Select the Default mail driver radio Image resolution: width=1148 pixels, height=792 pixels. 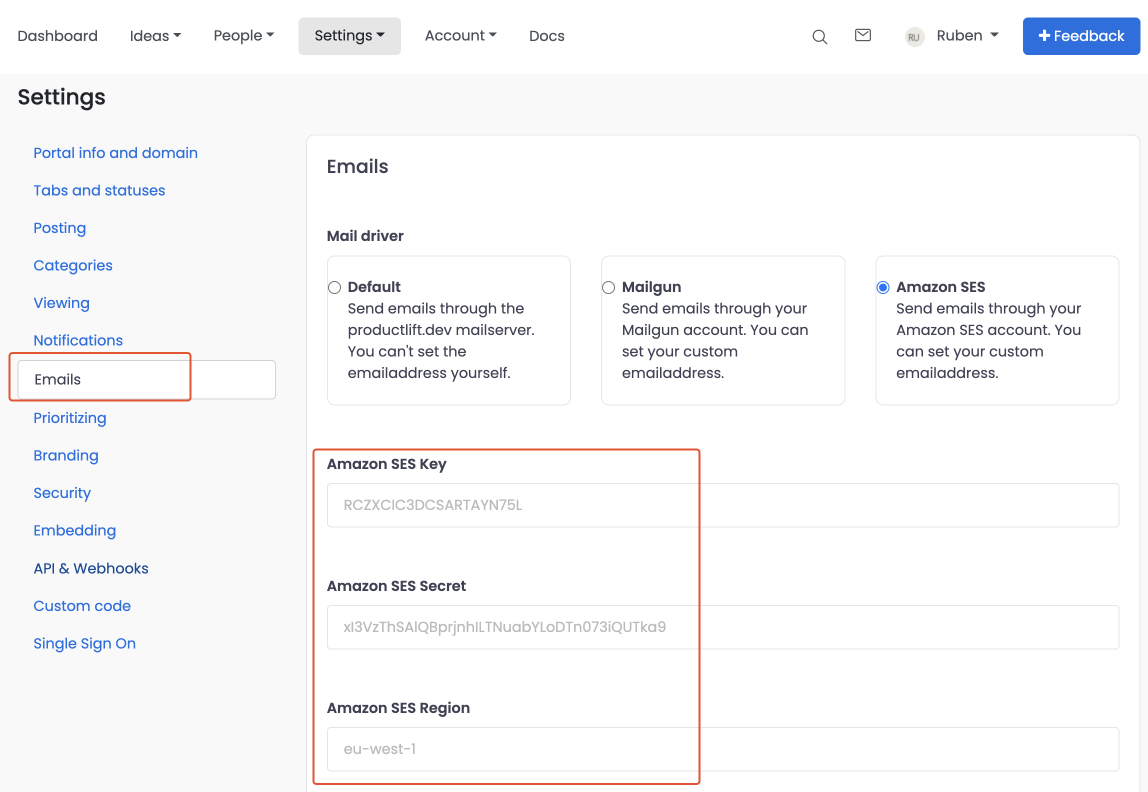pos(335,288)
